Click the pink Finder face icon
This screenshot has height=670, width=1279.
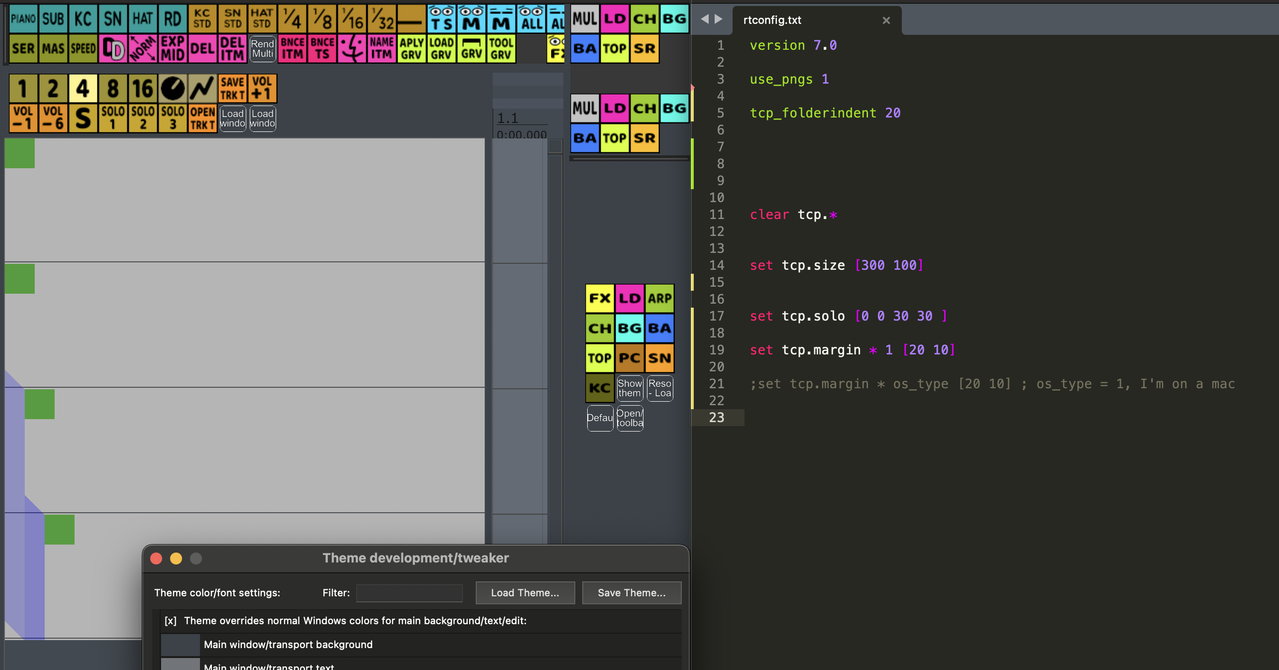(x=352, y=48)
